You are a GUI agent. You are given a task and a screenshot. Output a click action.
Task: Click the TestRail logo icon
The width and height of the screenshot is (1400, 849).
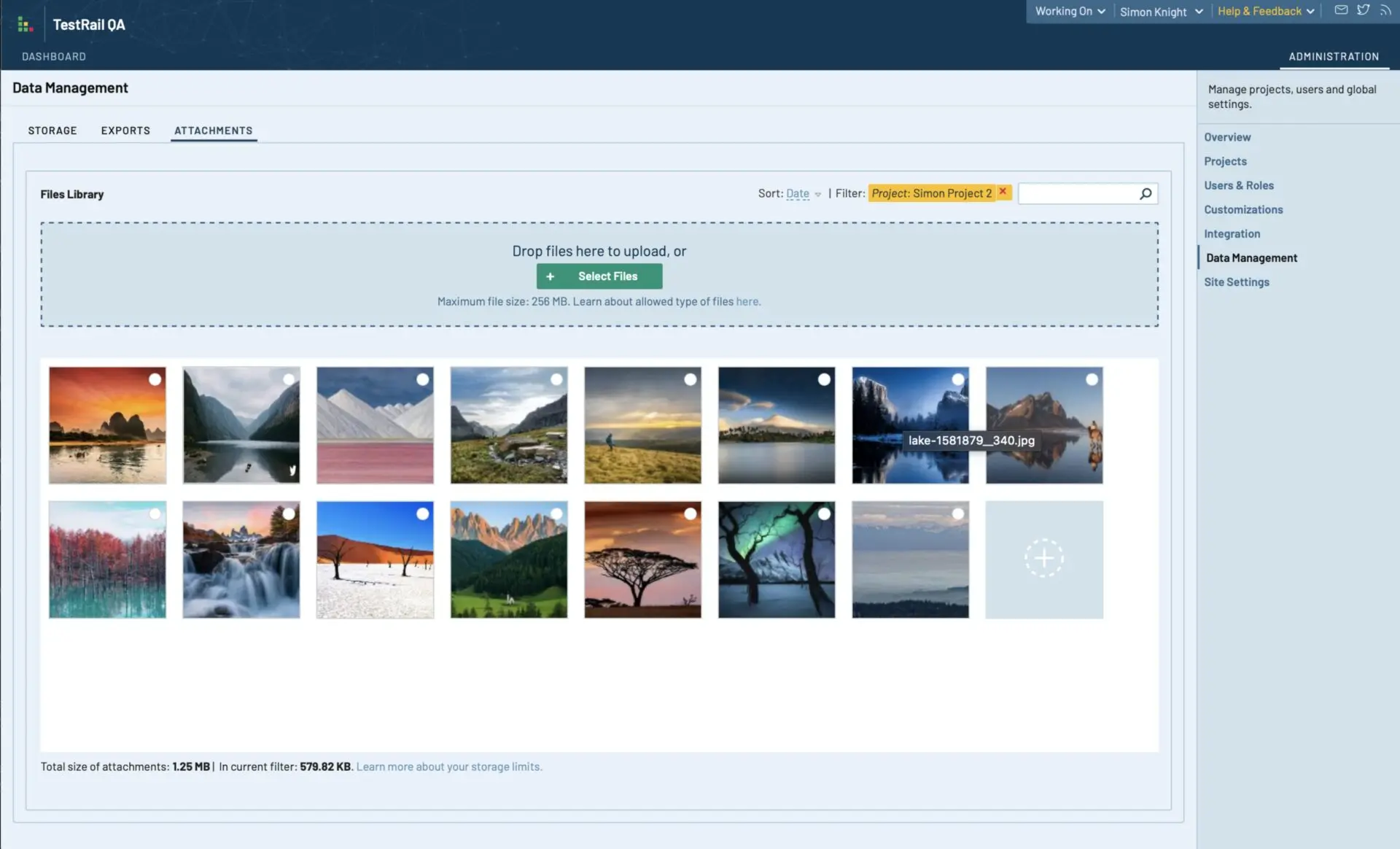click(25, 25)
